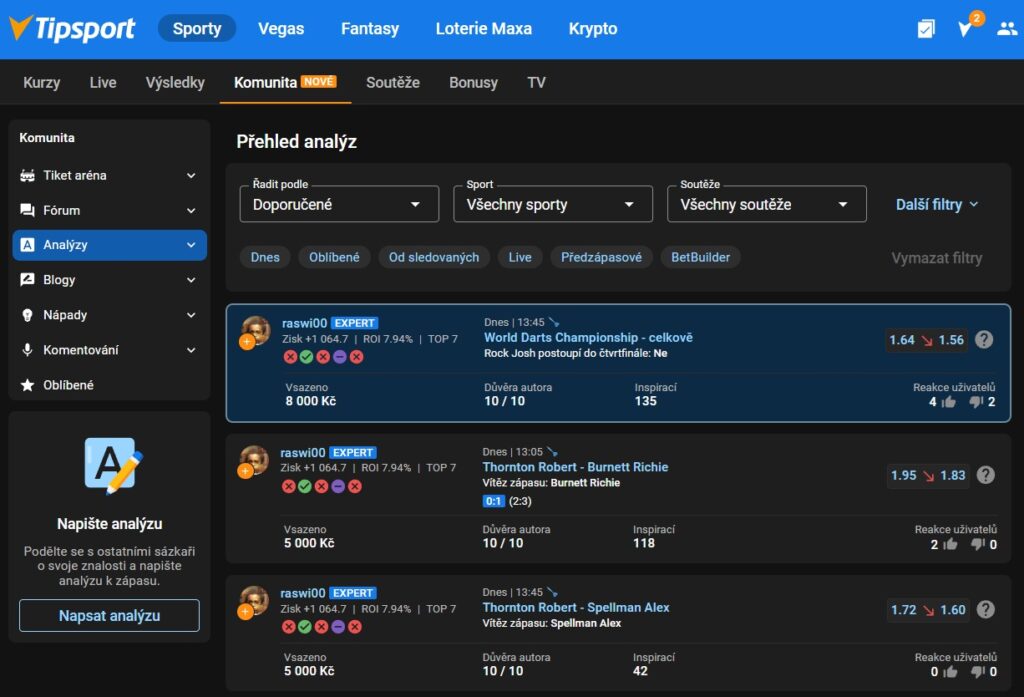This screenshot has height=697, width=1024.
Task: Open the Řadit podle Doporučené dropdown
Action: 339,204
